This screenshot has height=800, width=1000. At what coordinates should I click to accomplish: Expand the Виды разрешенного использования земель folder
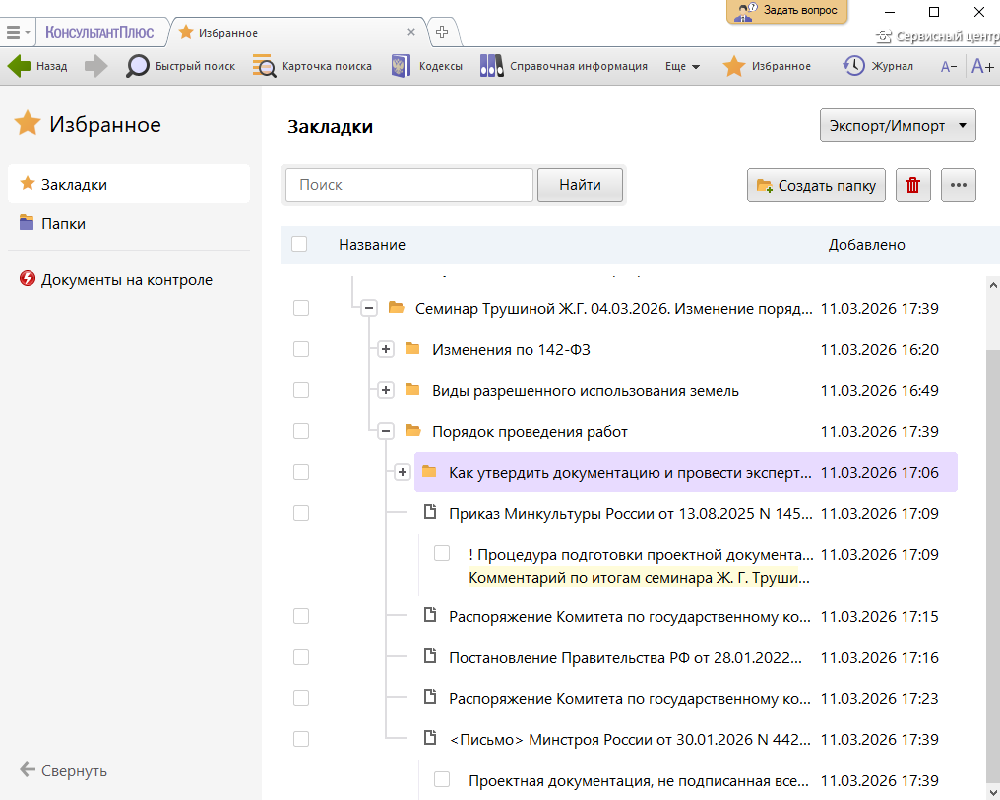pyautogui.click(x=386, y=390)
